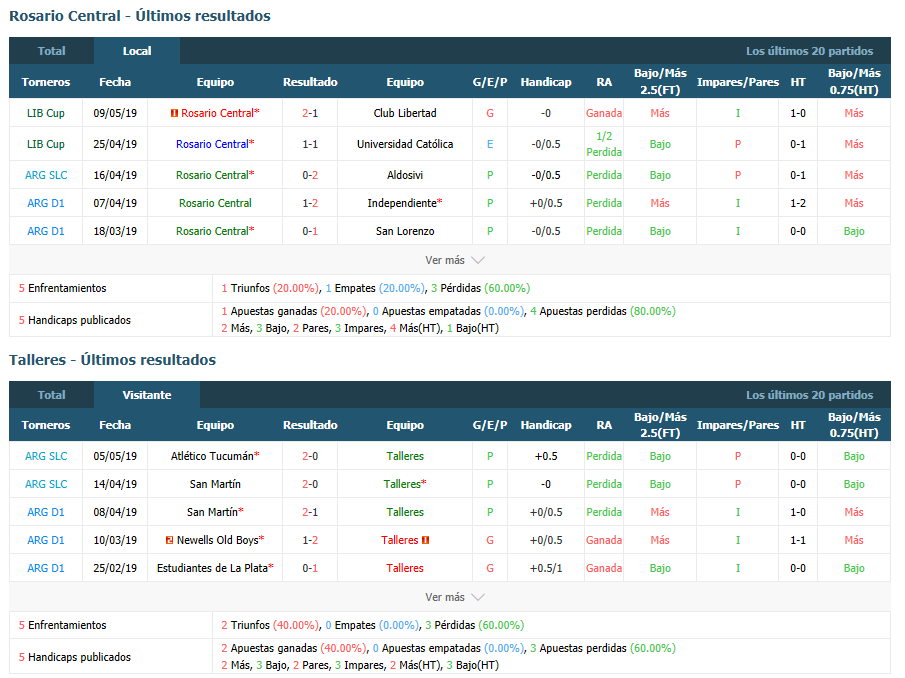Click Ganada RA cell in Club Libertad row
905x678 pixels.
click(x=604, y=113)
